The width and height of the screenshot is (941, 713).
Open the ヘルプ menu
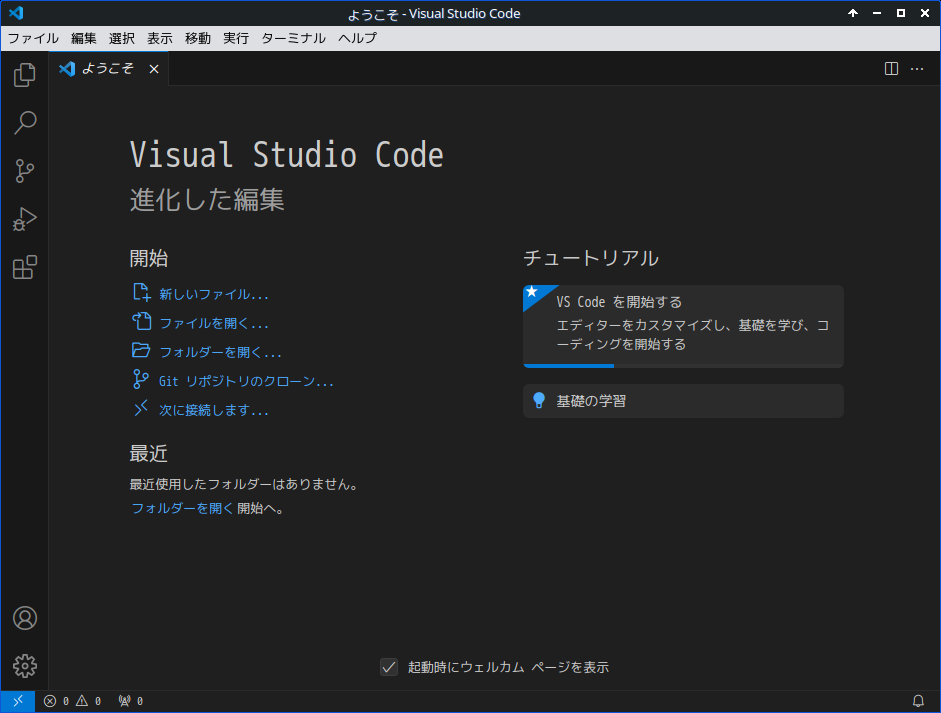(x=357, y=38)
